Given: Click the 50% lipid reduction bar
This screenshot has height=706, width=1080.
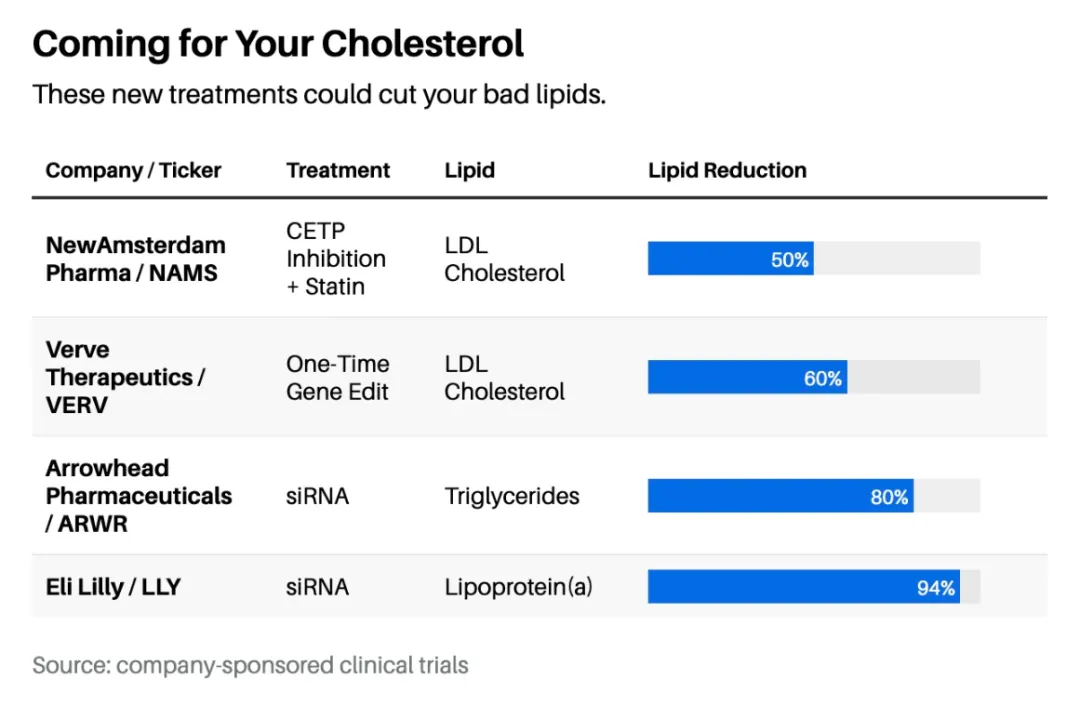Looking at the screenshot, I should (730, 259).
